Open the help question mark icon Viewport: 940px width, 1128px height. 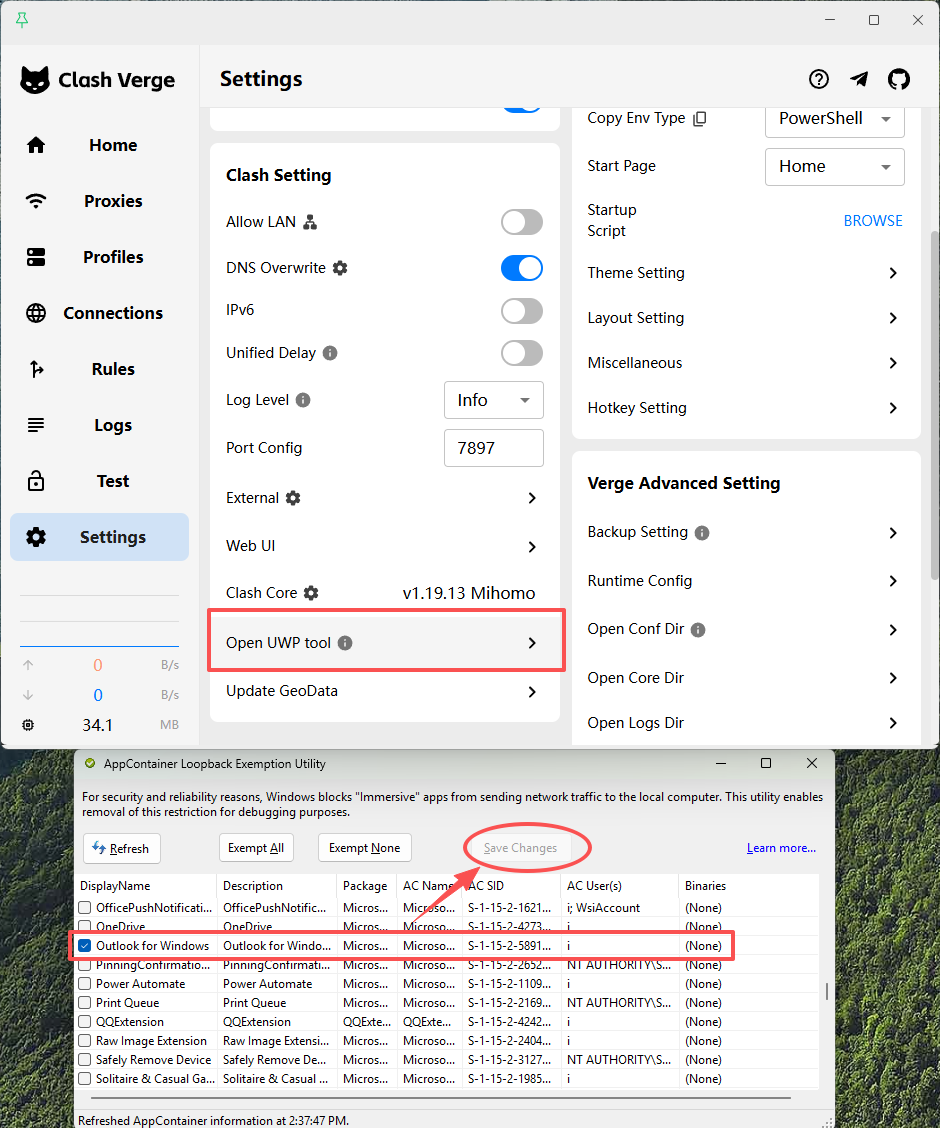[x=819, y=80]
